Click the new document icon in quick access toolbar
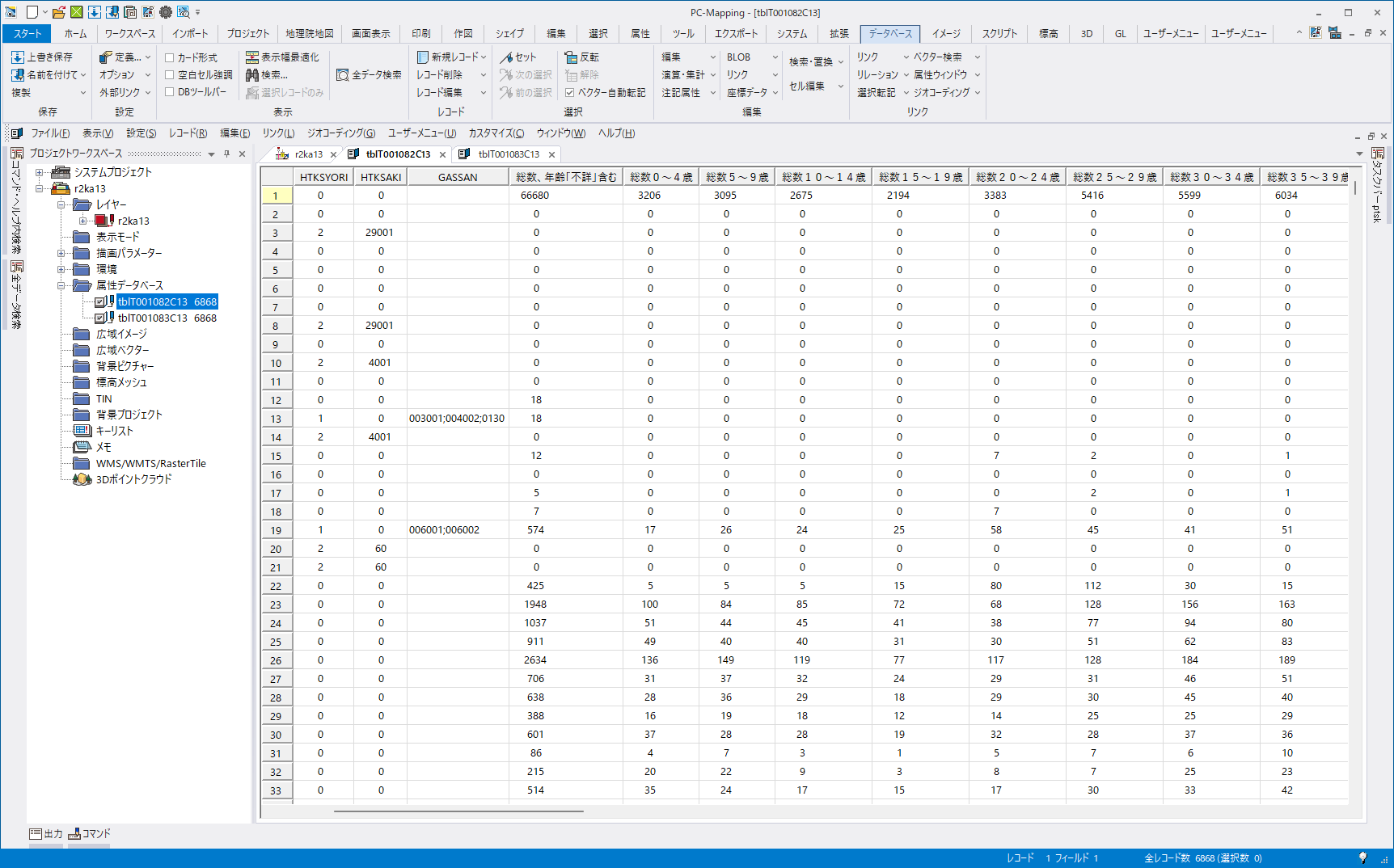 (x=32, y=12)
